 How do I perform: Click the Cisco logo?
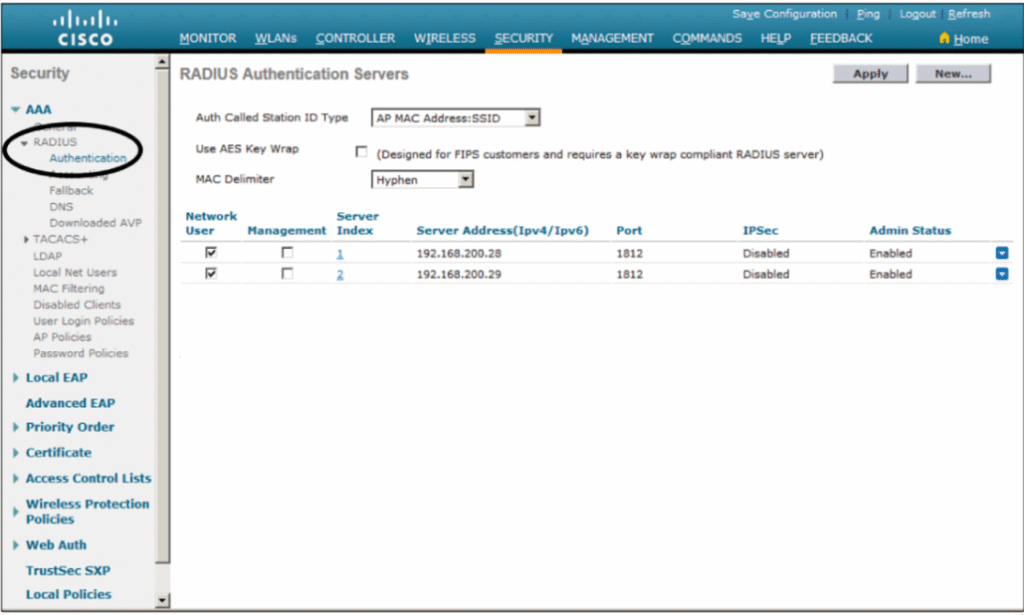point(86,29)
